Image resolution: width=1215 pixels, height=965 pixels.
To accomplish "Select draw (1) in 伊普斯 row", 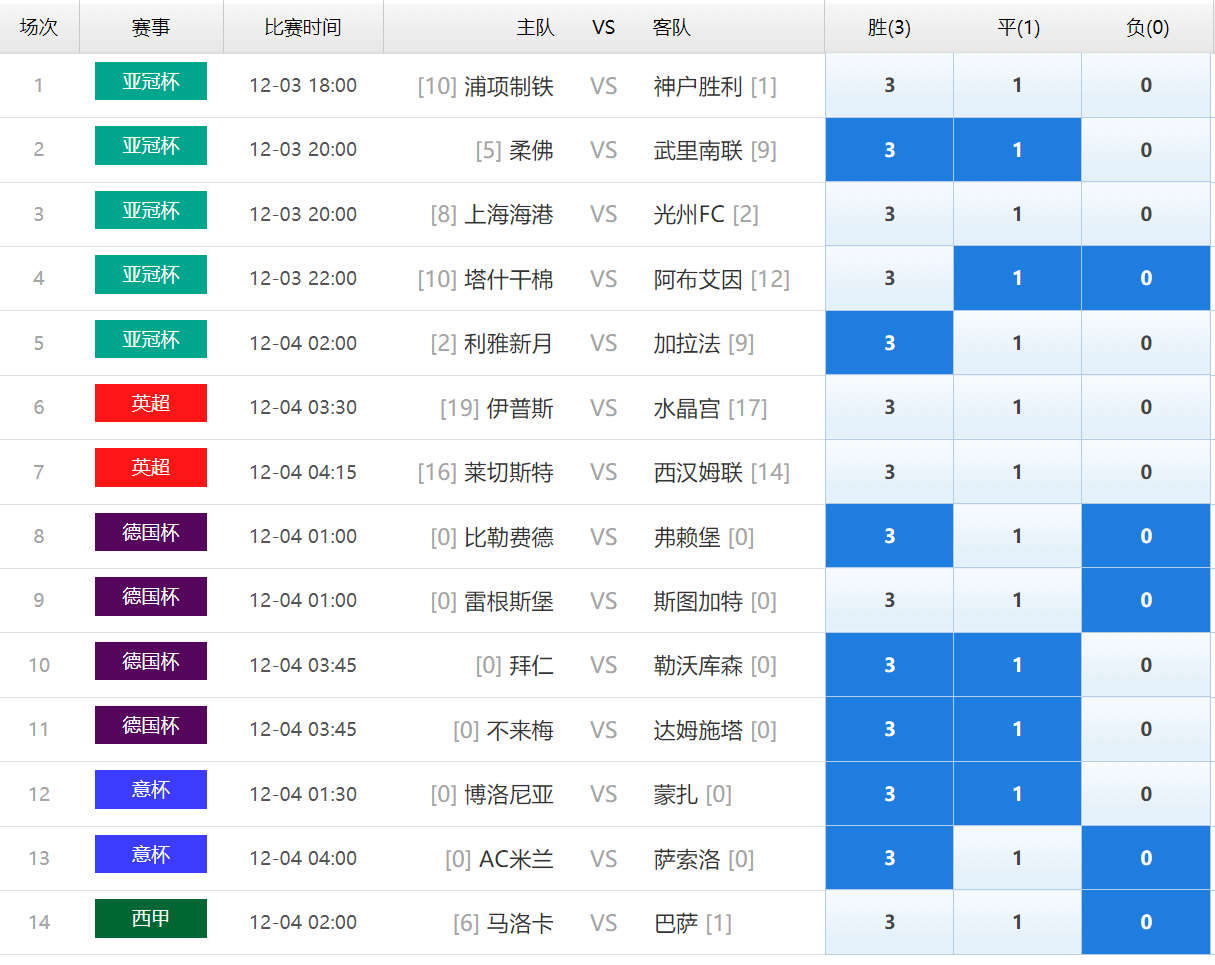I will 1017,407.
